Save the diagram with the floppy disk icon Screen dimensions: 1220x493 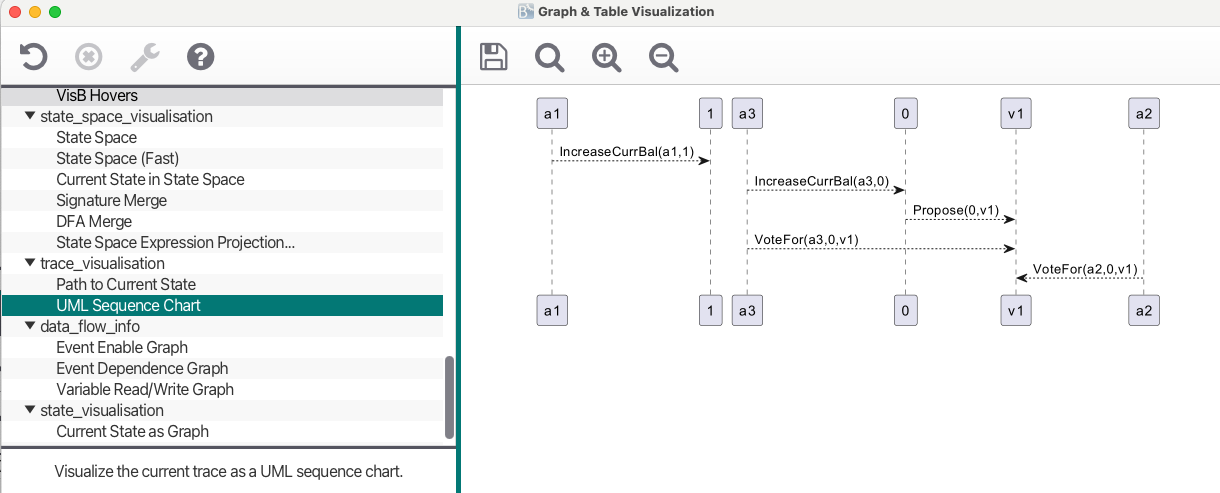click(x=493, y=57)
